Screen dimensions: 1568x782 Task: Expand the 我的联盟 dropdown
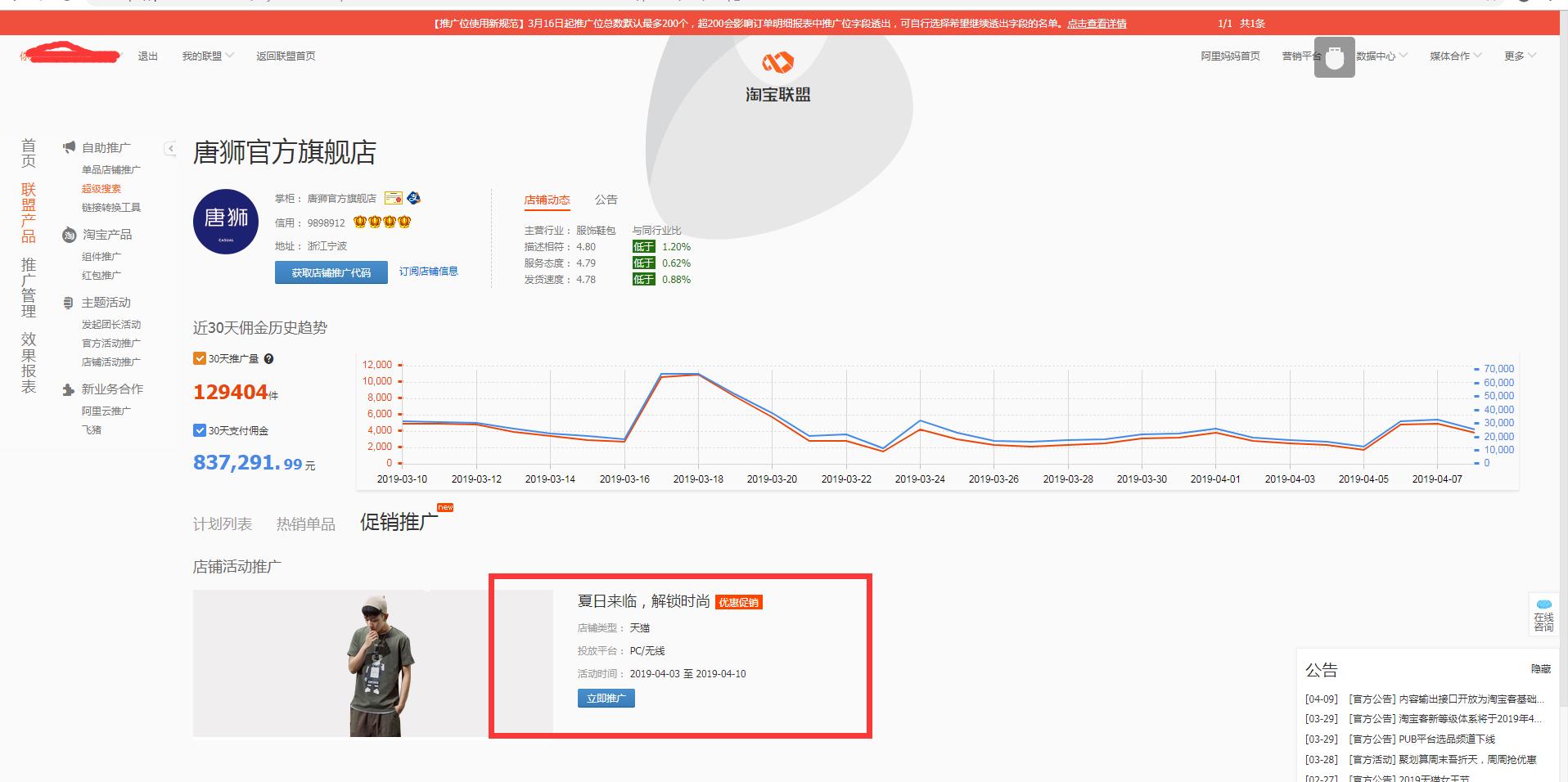[208, 56]
